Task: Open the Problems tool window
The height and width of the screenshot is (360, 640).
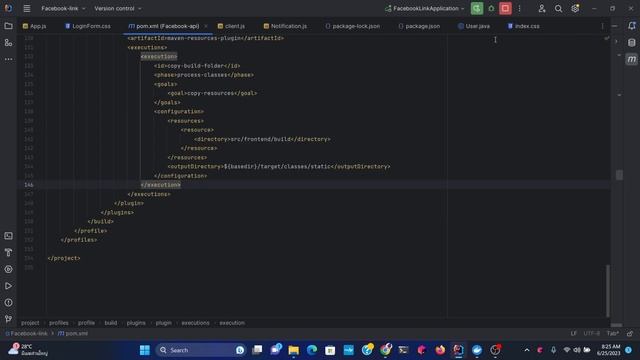Action: click(x=8, y=303)
